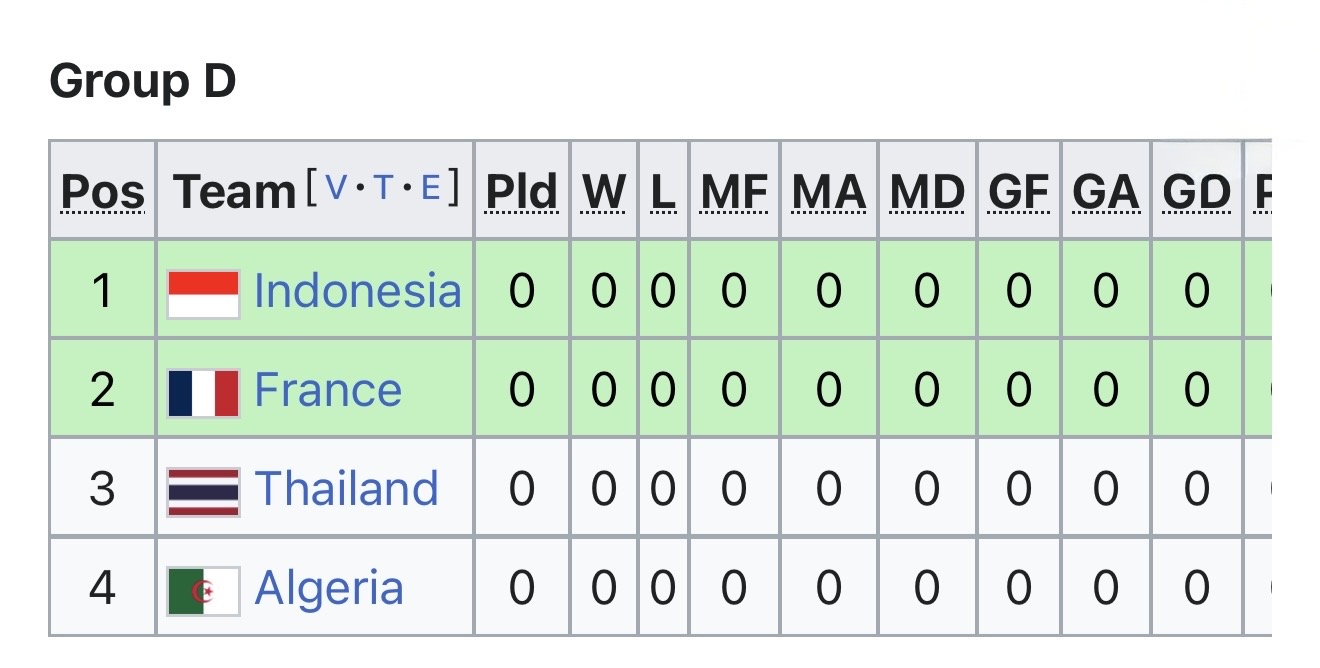Go to the Thailand team page
The width and height of the screenshot is (1320, 668).
point(346,489)
